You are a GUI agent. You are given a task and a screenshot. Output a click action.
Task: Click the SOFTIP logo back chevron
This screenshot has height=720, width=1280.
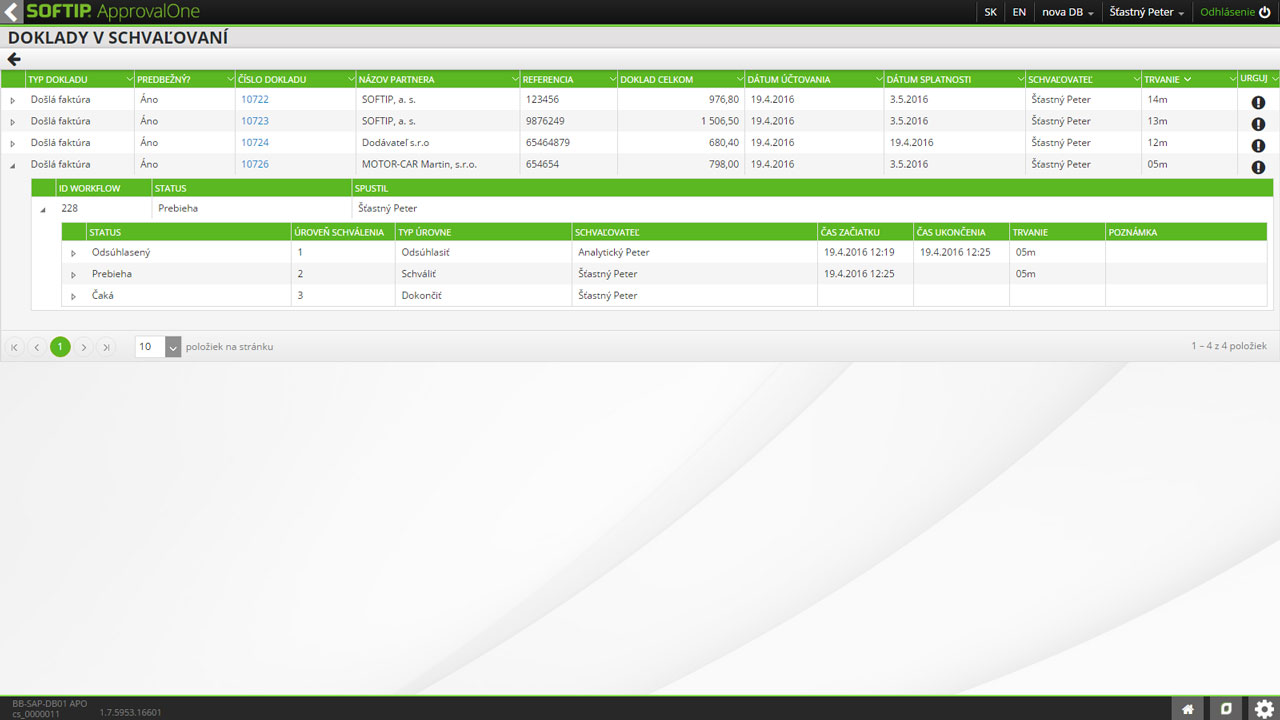[11, 12]
